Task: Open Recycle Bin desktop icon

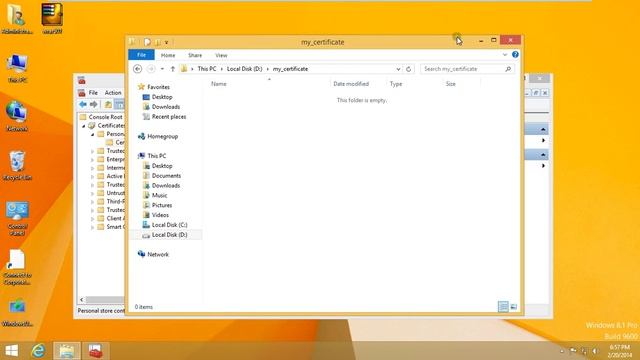Action: point(17,165)
